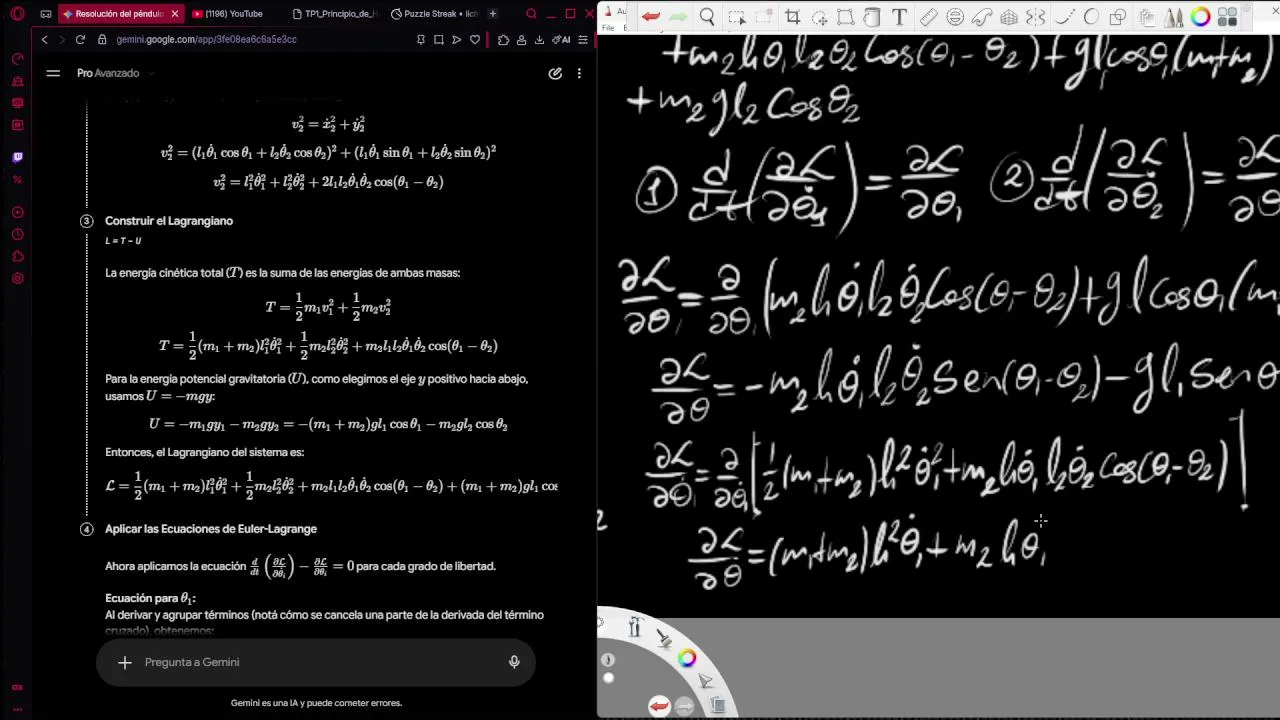
Task: Open the Draw Style shapes tool
Action: pos(1117,18)
